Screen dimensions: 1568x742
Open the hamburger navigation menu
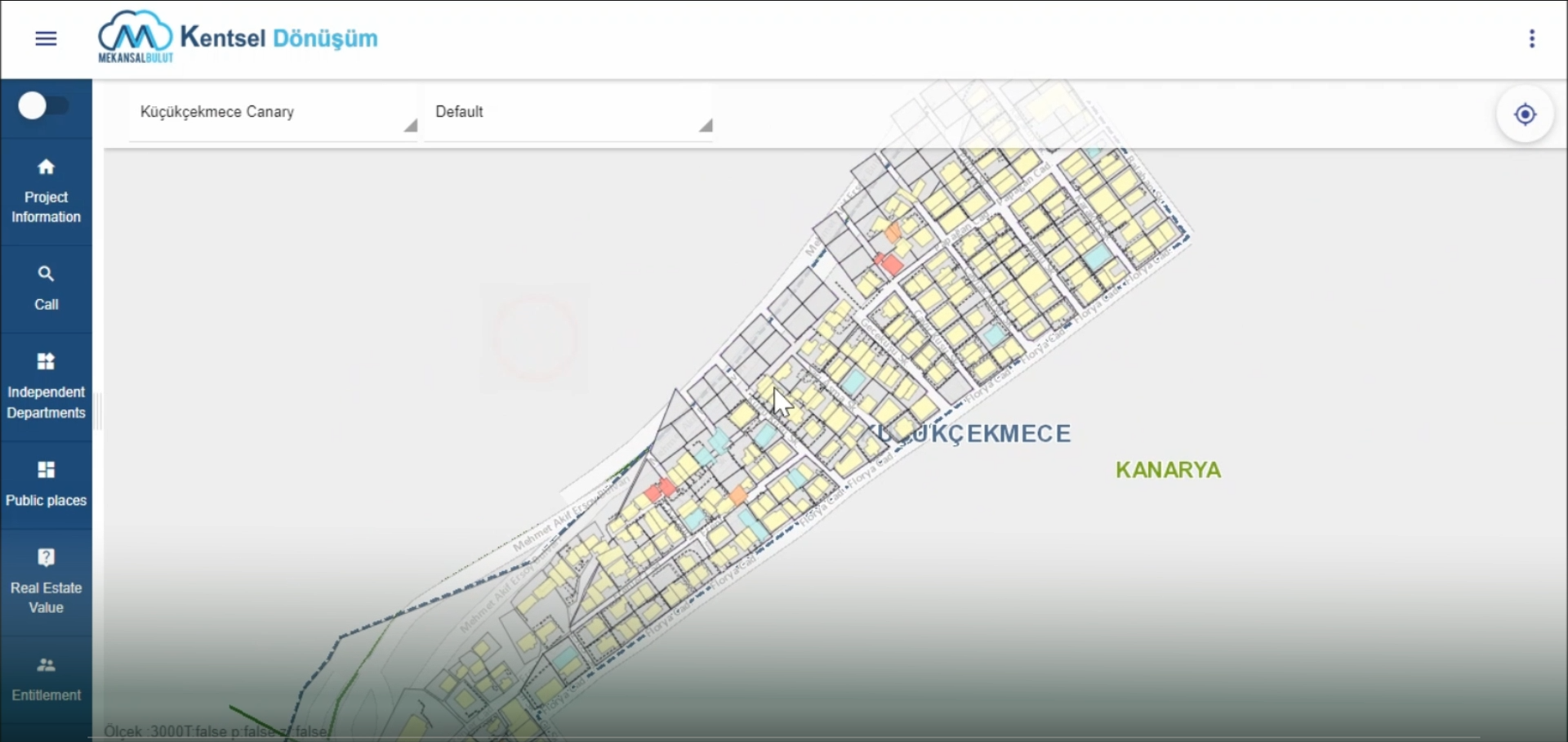(x=46, y=38)
